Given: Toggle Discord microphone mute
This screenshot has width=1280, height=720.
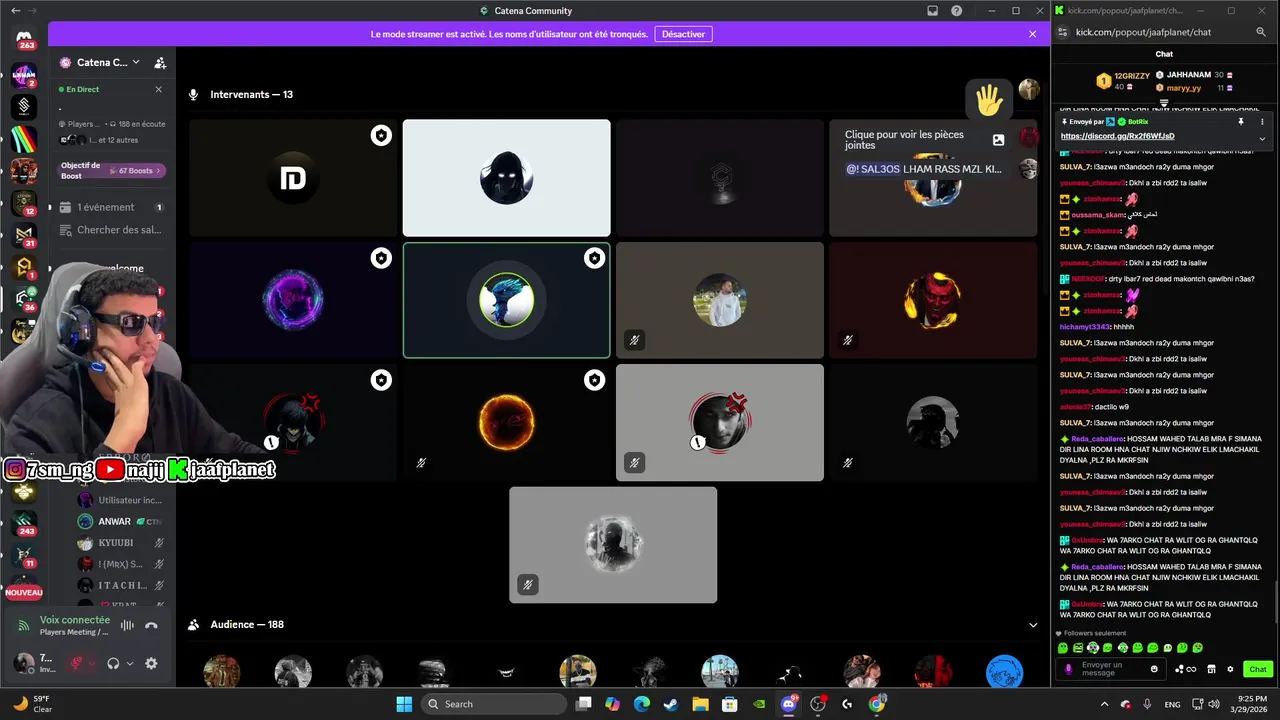Looking at the screenshot, I should click(75, 663).
